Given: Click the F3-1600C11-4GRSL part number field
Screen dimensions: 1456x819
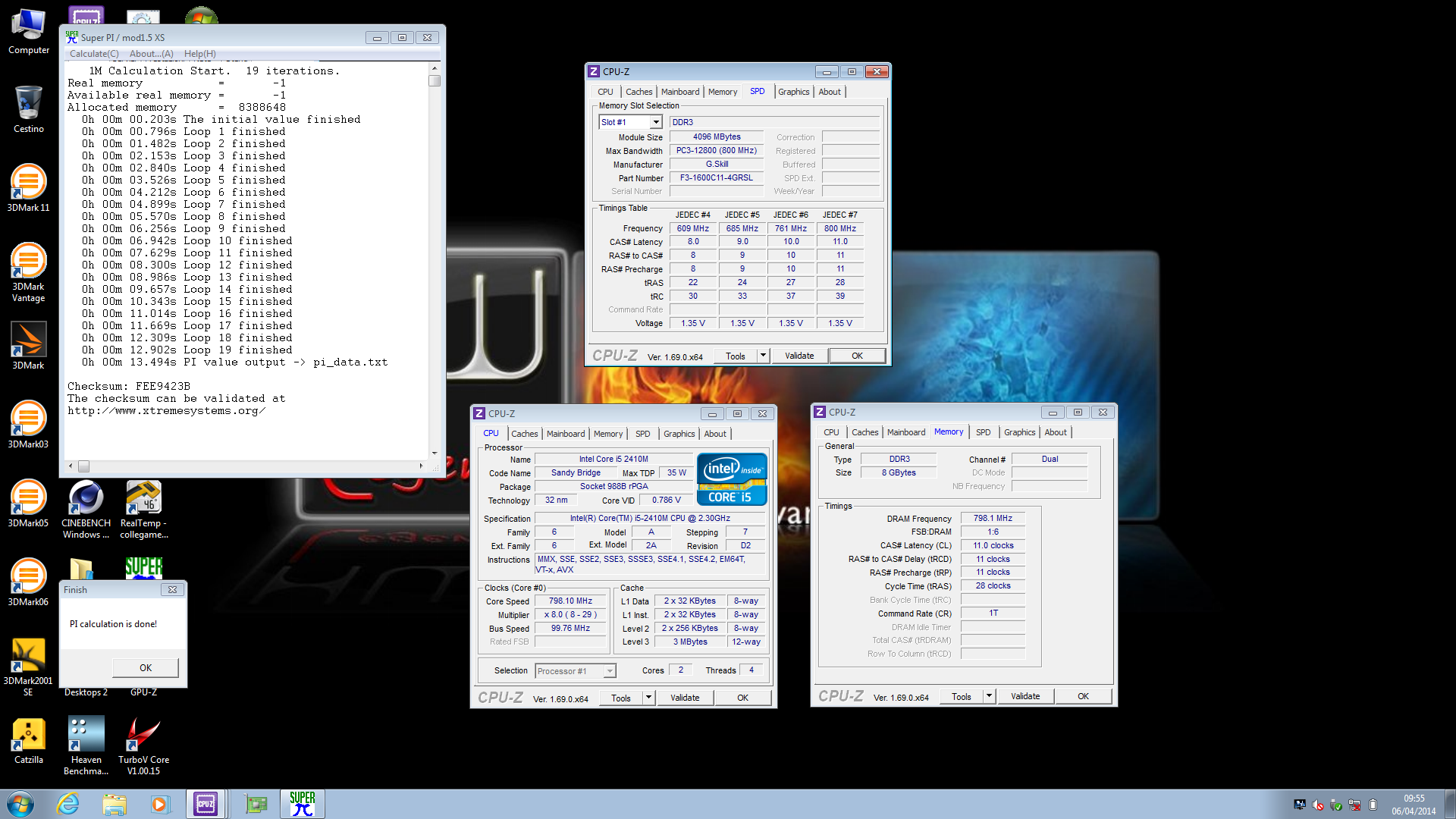Looking at the screenshot, I should [x=716, y=178].
